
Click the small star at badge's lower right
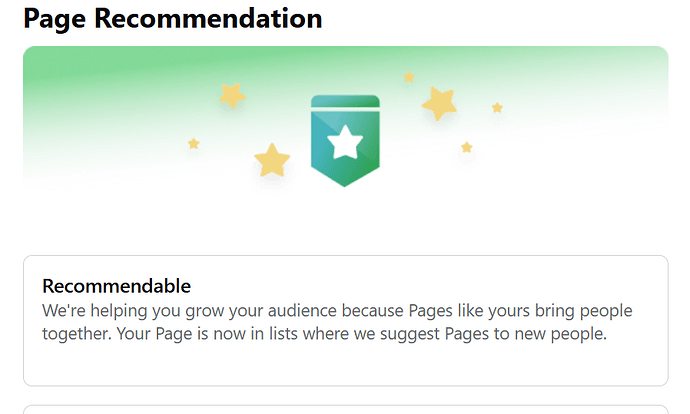click(467, 147)
